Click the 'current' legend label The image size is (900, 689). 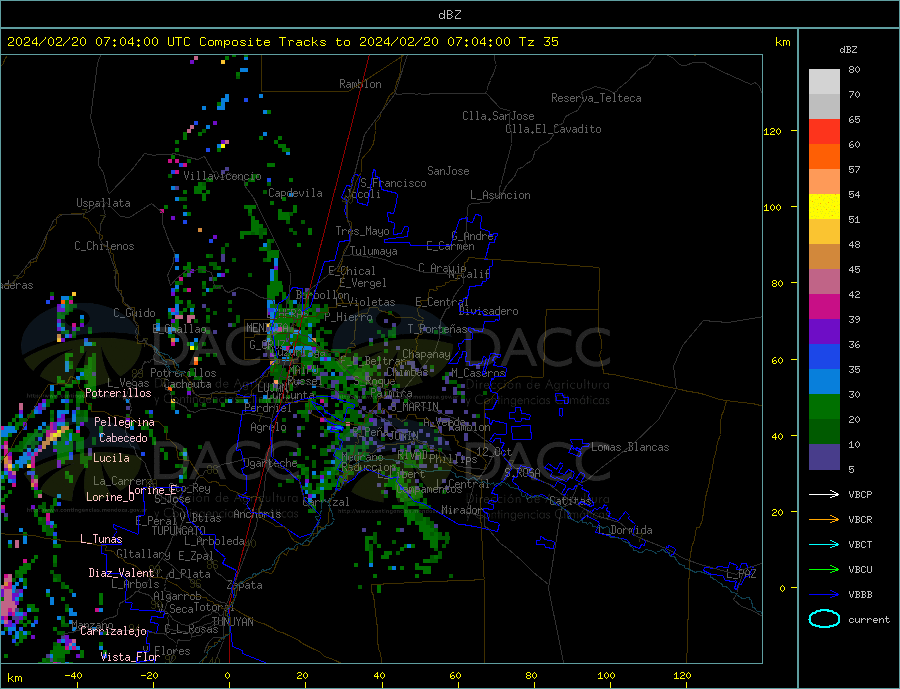click(x=869, y=620)
